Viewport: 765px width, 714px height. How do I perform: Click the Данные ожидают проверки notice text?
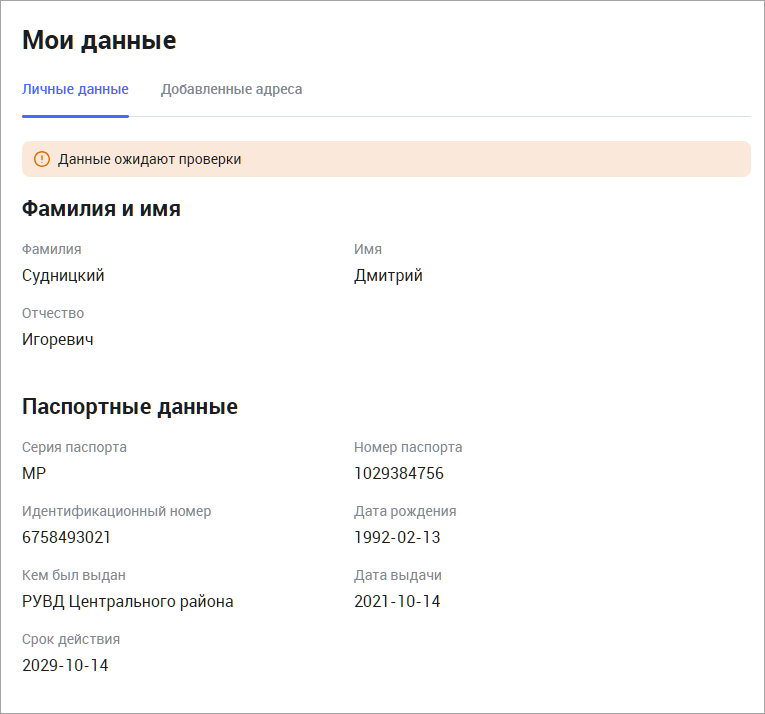point(149,159)
